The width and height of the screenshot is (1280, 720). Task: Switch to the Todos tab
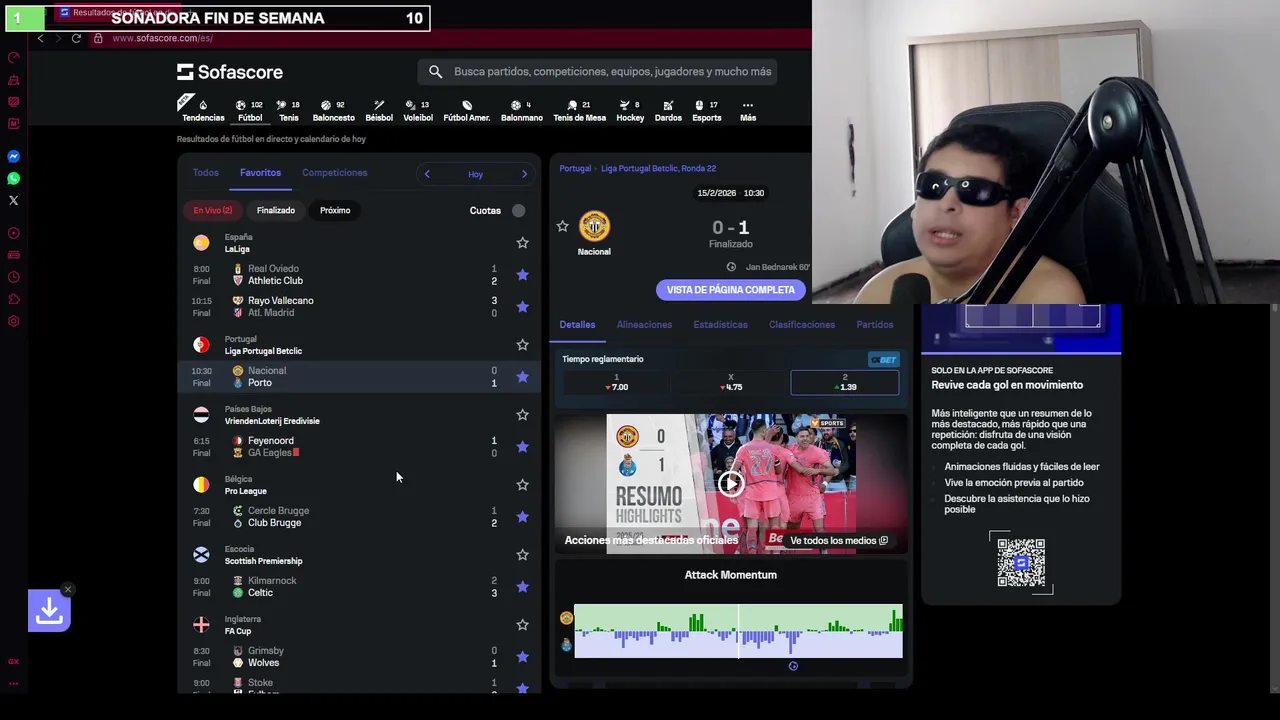pos(205,173)
